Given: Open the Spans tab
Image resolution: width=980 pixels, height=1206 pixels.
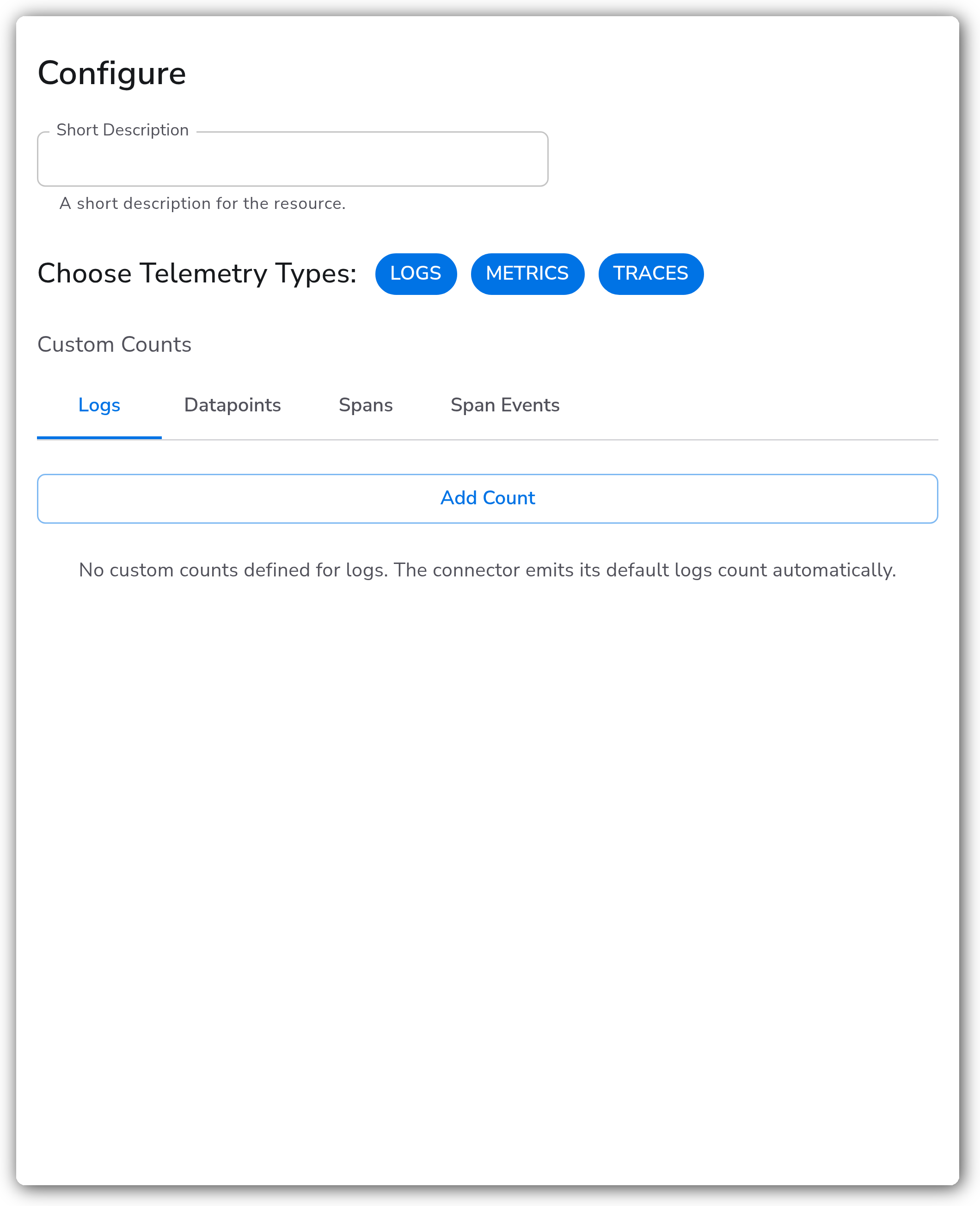Looking at the screenshot, I should pos(365,405).
